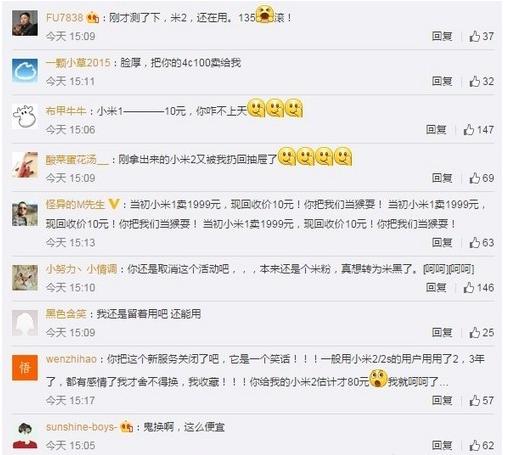Open cat avatar of 小努力、小情调

(25, 278)
